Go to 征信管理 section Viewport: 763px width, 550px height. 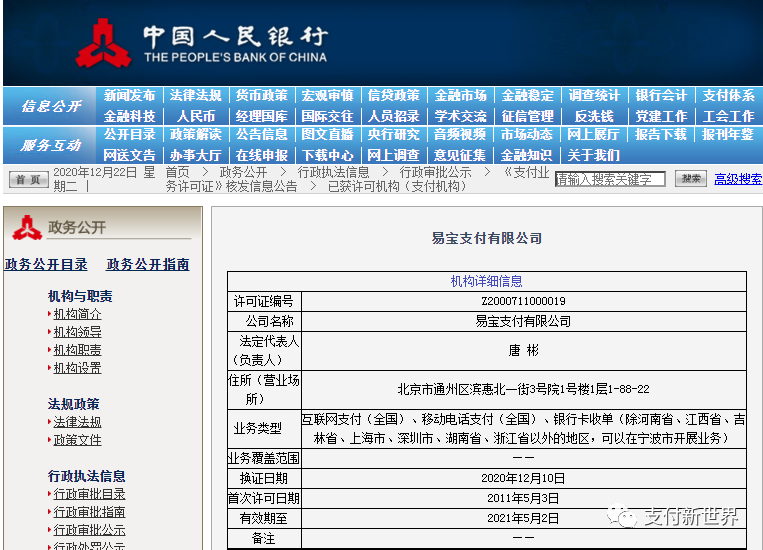(x=527, y=116)
